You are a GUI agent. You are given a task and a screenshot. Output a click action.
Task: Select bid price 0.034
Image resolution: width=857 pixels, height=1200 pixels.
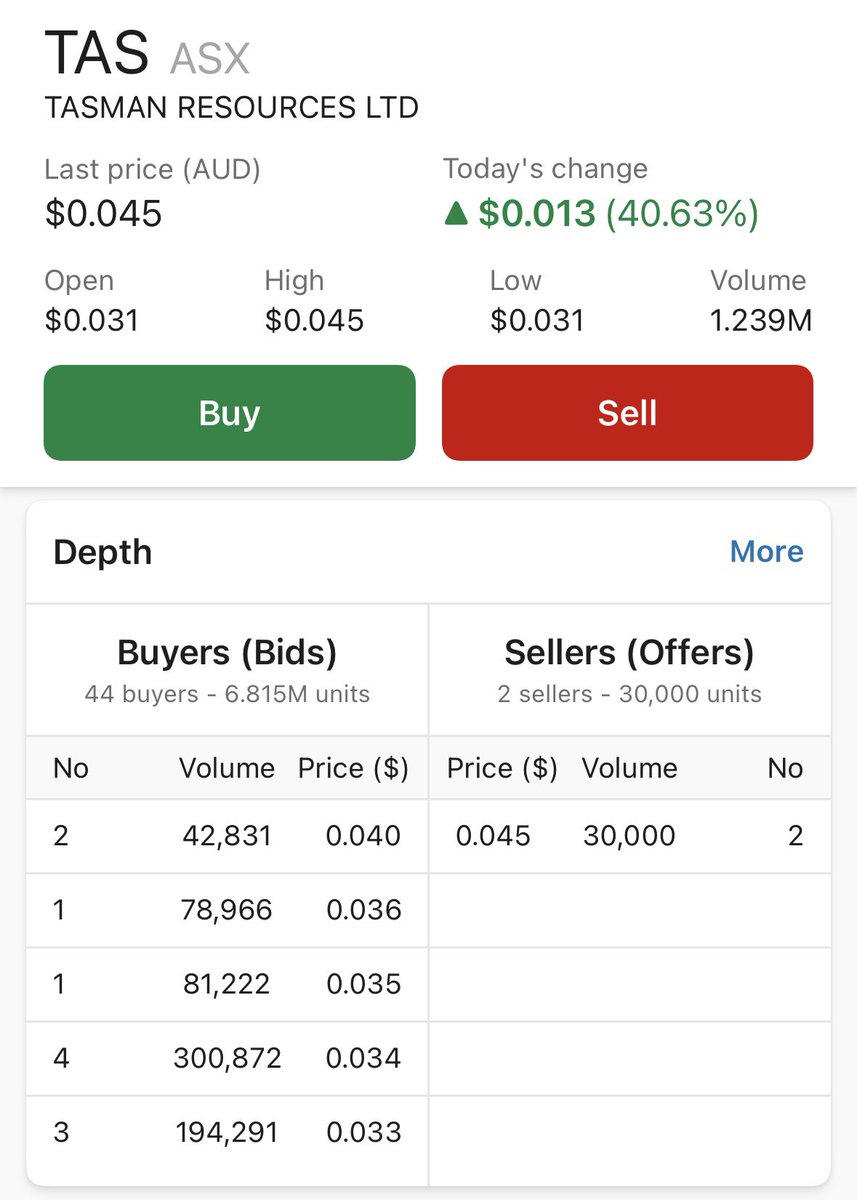tap(363, 1058)
